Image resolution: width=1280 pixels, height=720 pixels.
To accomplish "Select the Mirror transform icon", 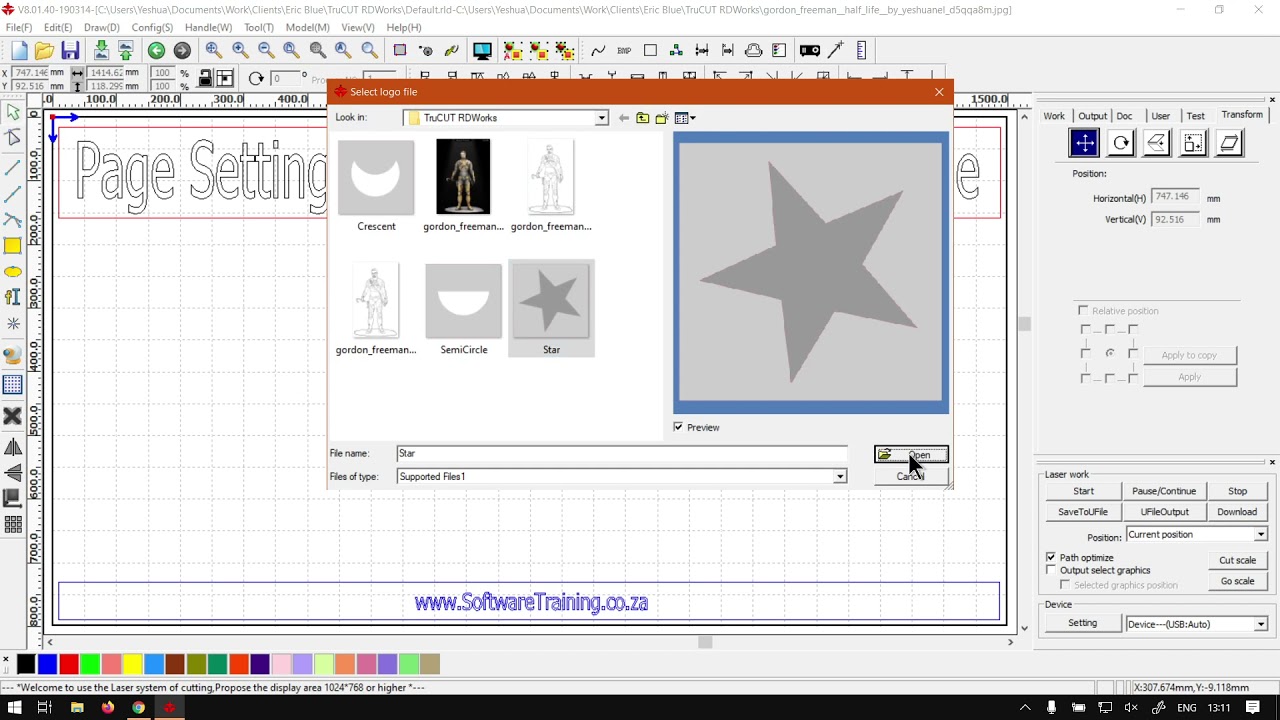I will click(x=1157, y=143).
